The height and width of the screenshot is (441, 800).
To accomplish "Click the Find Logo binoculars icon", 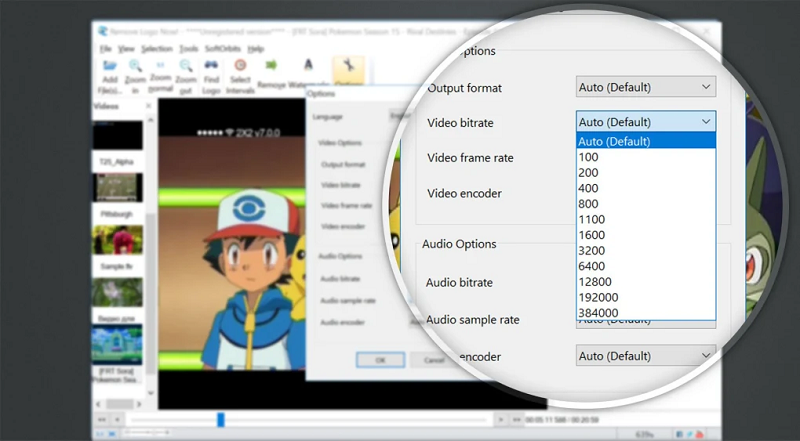I will tap(211, 65).
